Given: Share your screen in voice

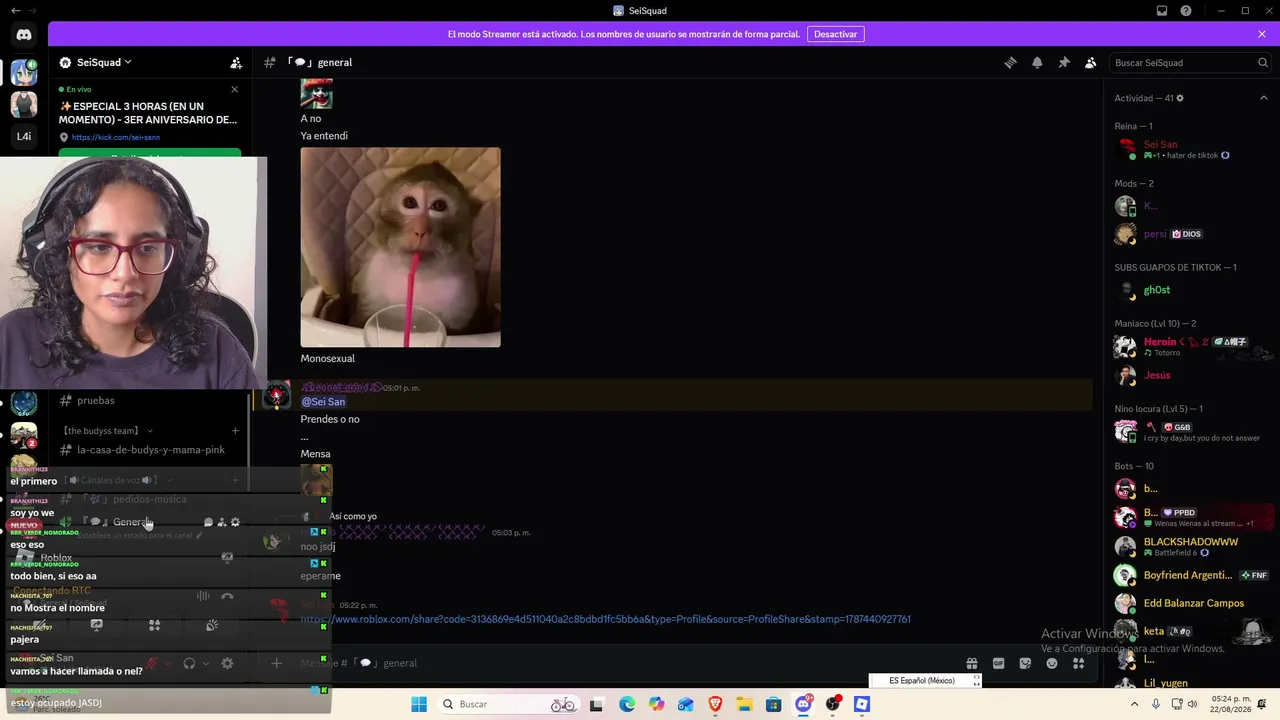Looking at the screenshot, I should pos(96,626).
